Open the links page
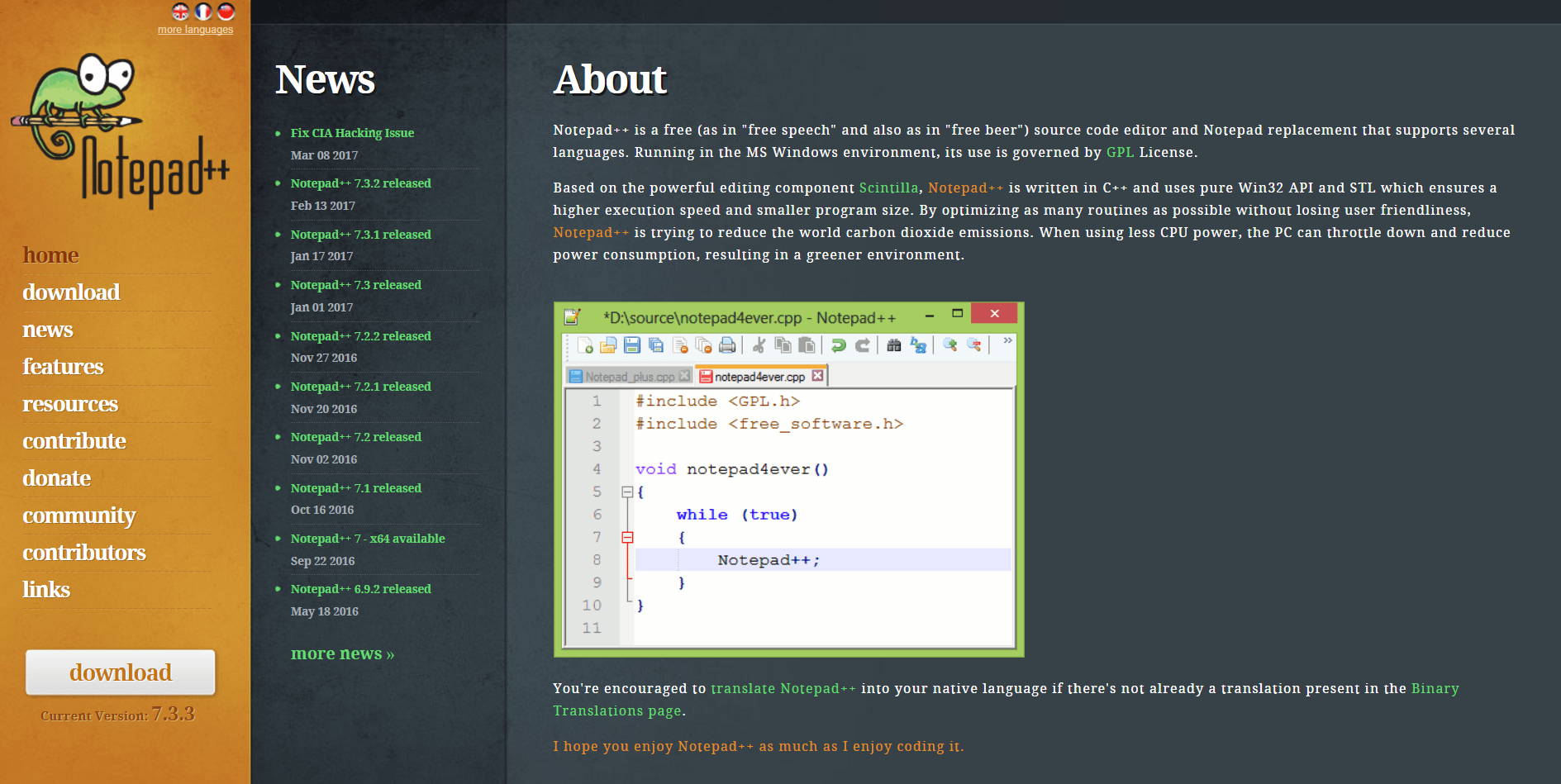 click(46, 590)
